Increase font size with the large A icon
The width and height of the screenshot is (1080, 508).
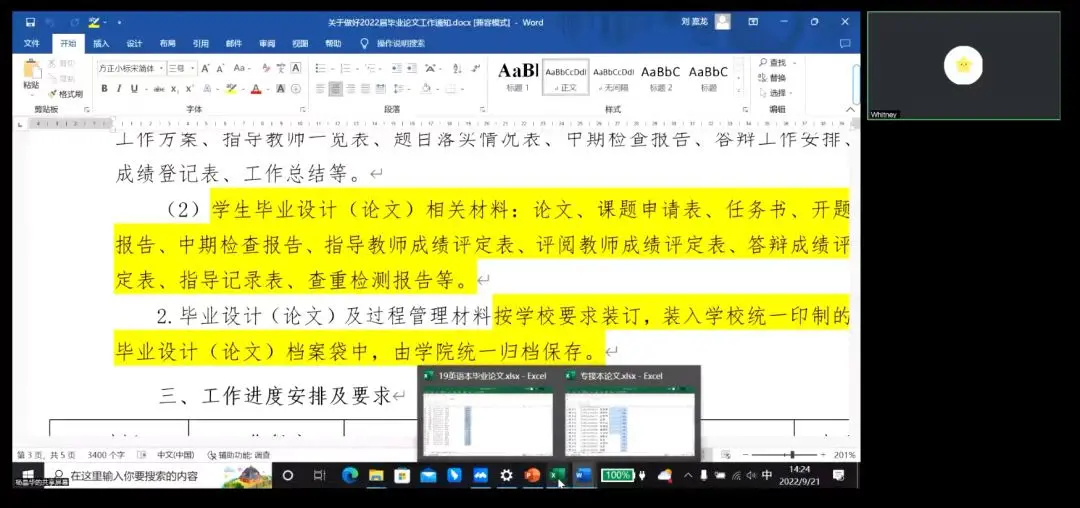click(x=205, y=68)
